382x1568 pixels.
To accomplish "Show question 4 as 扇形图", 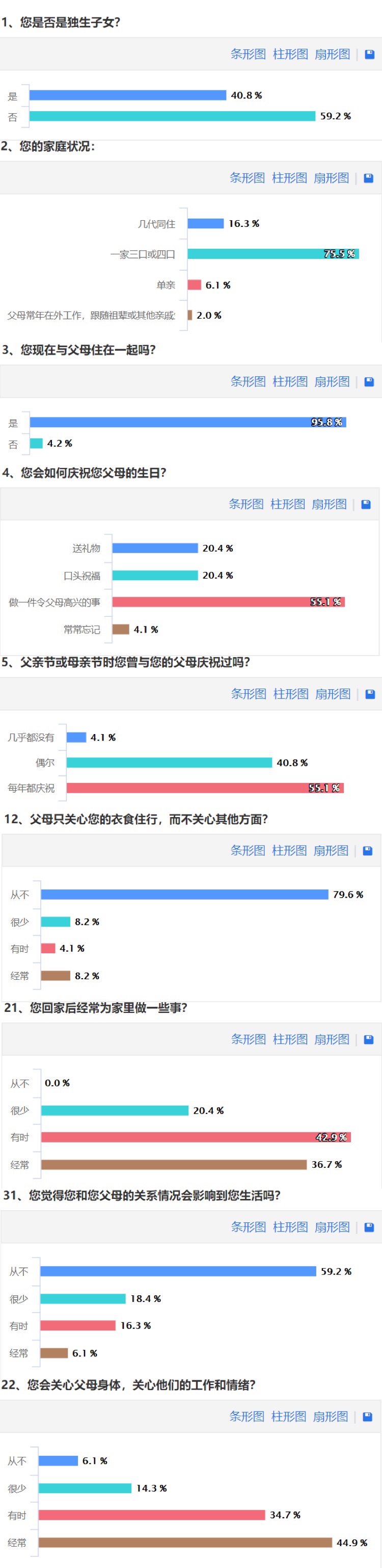I will pos(329,505).
